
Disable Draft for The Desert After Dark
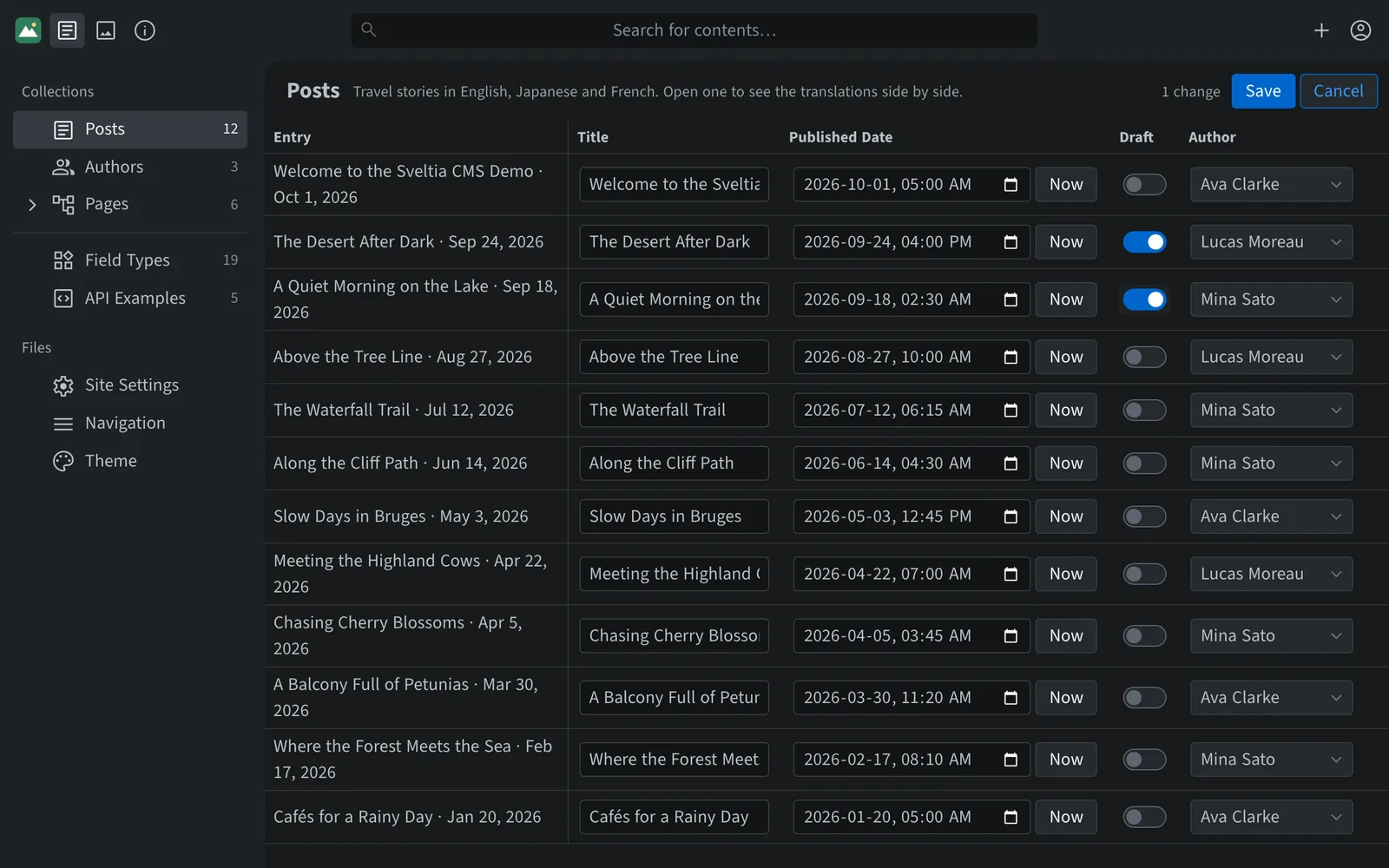tap(1144, 242)
